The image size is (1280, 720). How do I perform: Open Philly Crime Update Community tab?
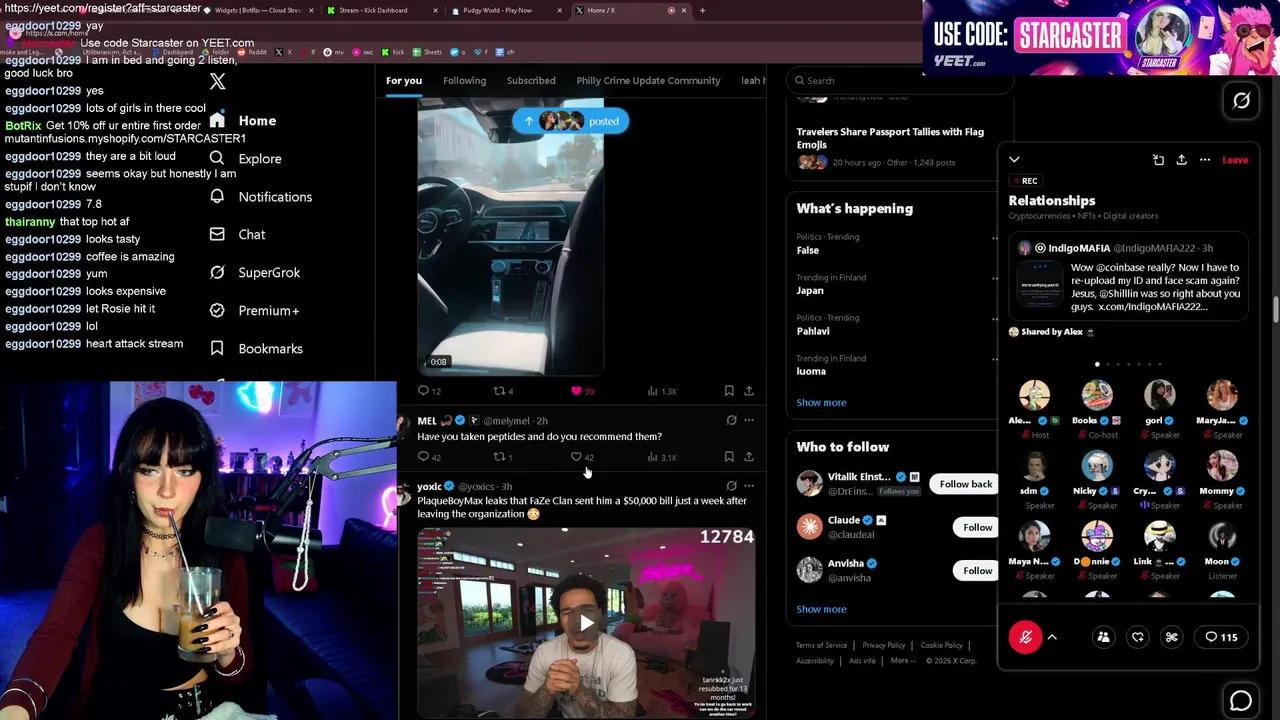pos(648,80)
